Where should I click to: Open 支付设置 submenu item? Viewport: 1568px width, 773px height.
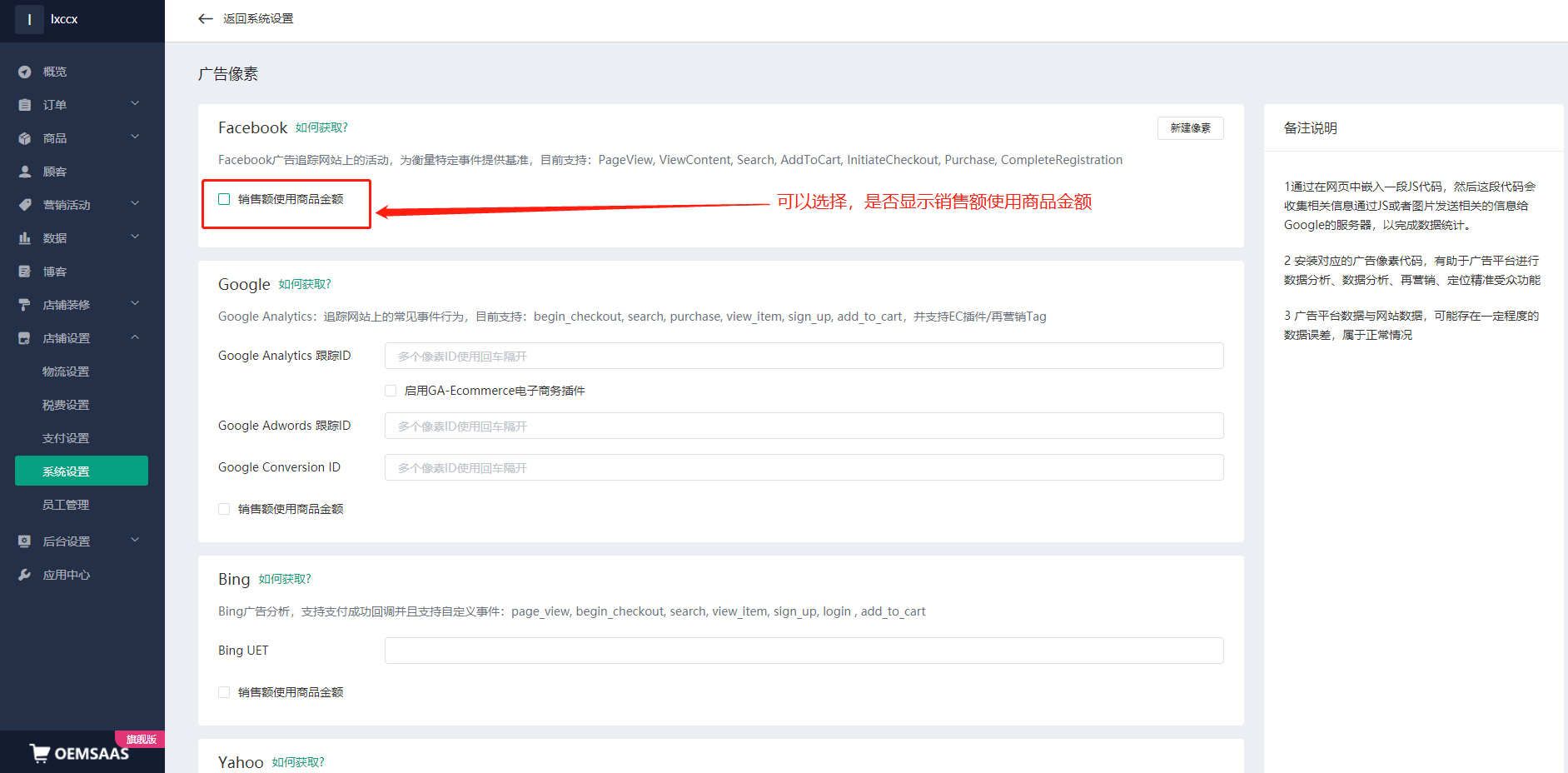tap(66, 438)
